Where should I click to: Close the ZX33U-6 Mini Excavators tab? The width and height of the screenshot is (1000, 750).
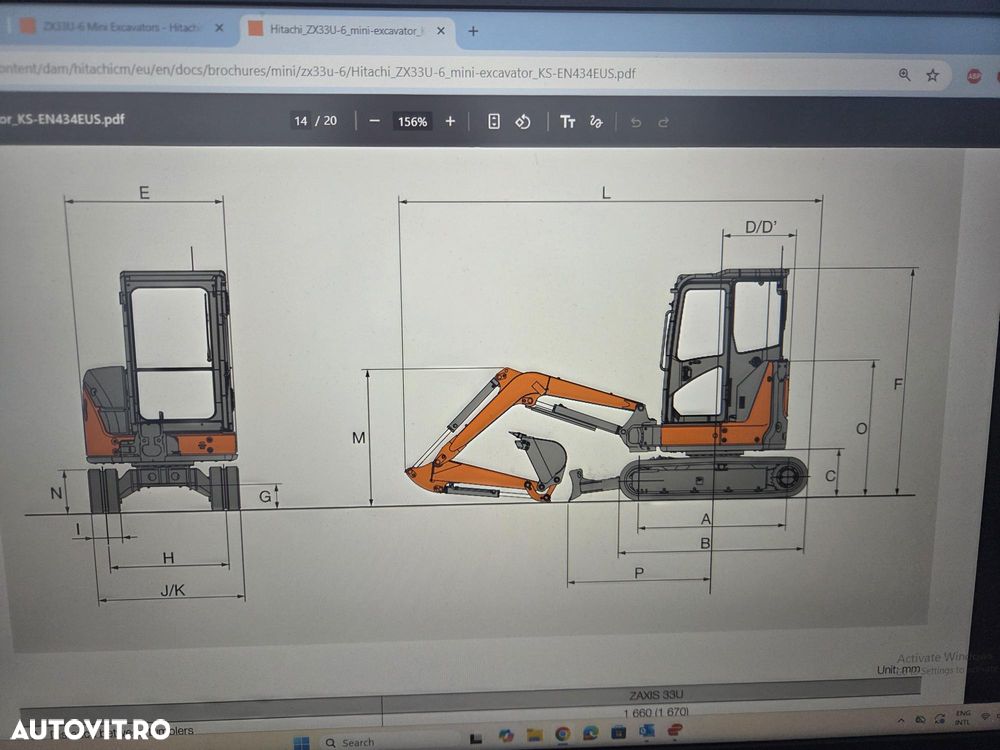point(219,28)
